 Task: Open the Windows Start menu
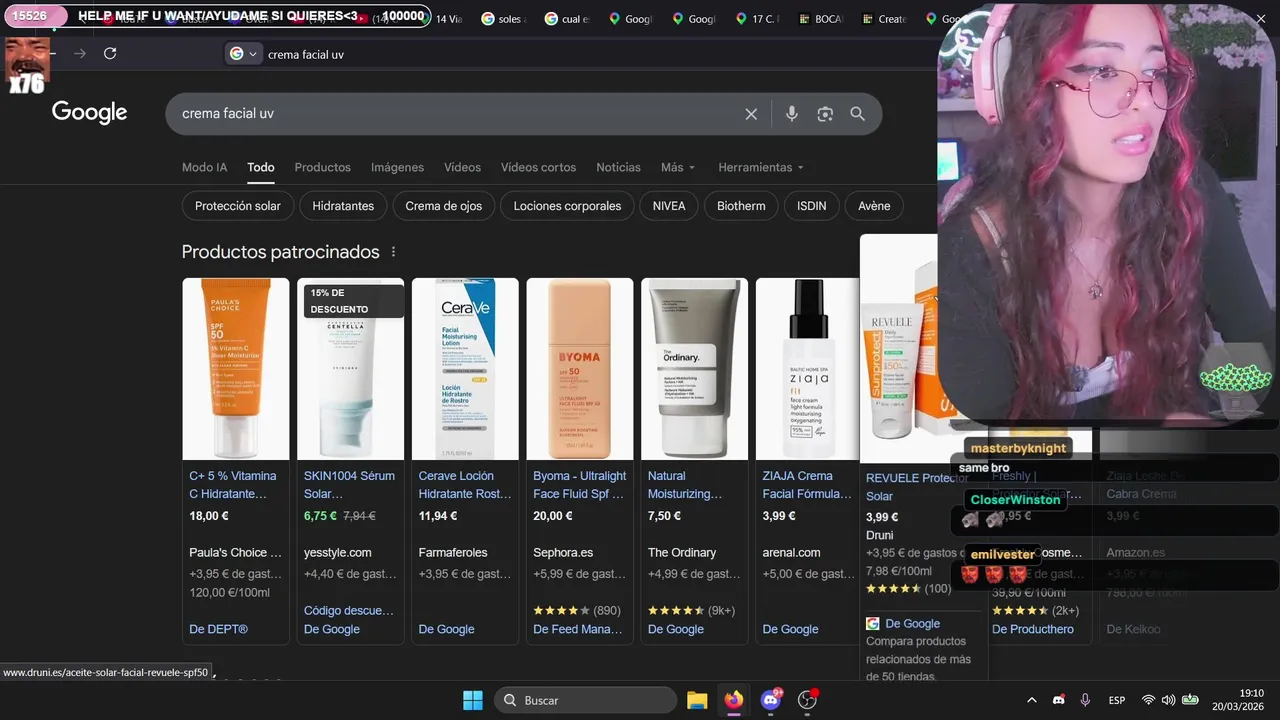pos(473,700)
